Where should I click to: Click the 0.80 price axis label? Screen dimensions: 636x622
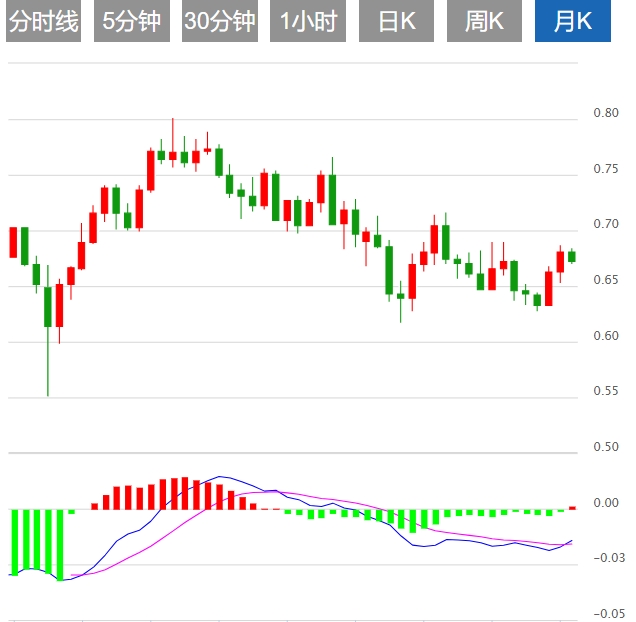605,114
